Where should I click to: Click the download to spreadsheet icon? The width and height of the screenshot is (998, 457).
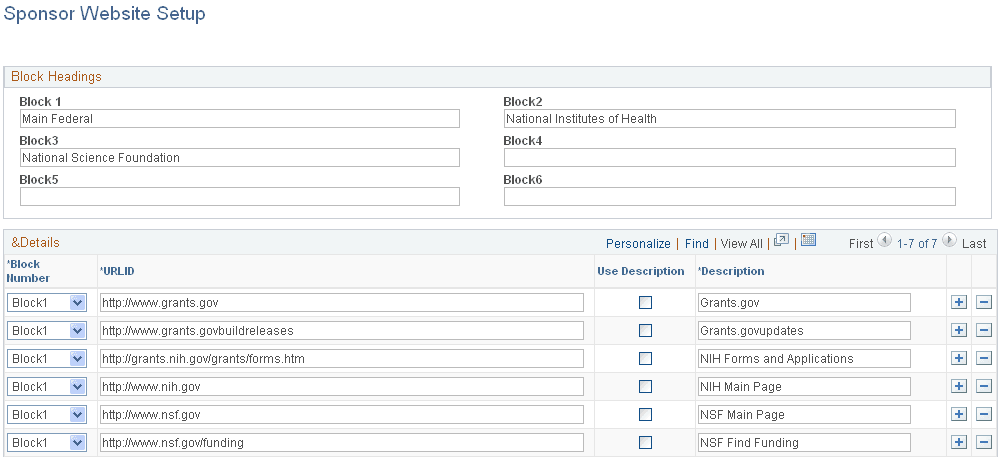[809, 241]
